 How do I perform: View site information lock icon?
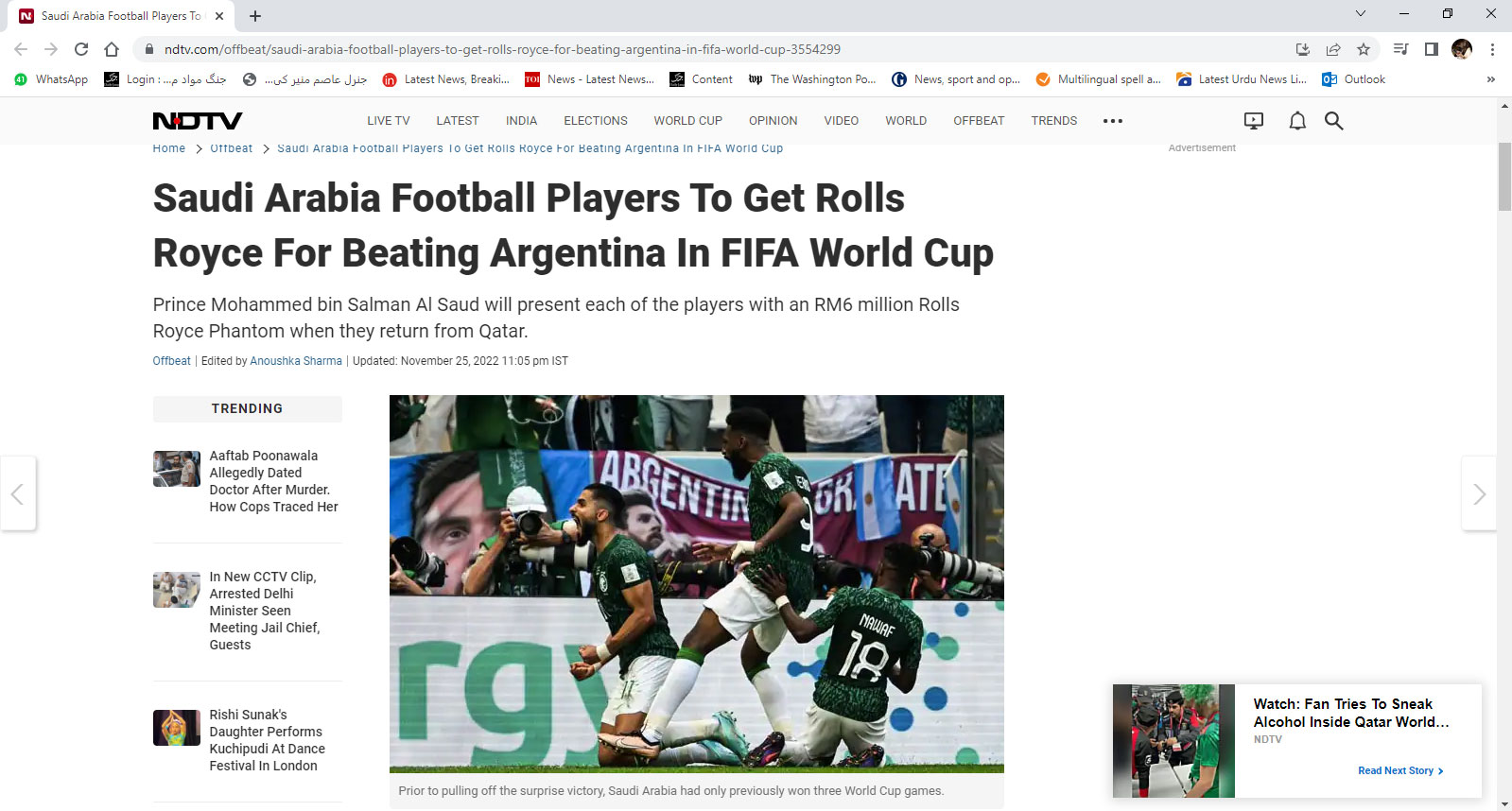click(x=148, y=49)
